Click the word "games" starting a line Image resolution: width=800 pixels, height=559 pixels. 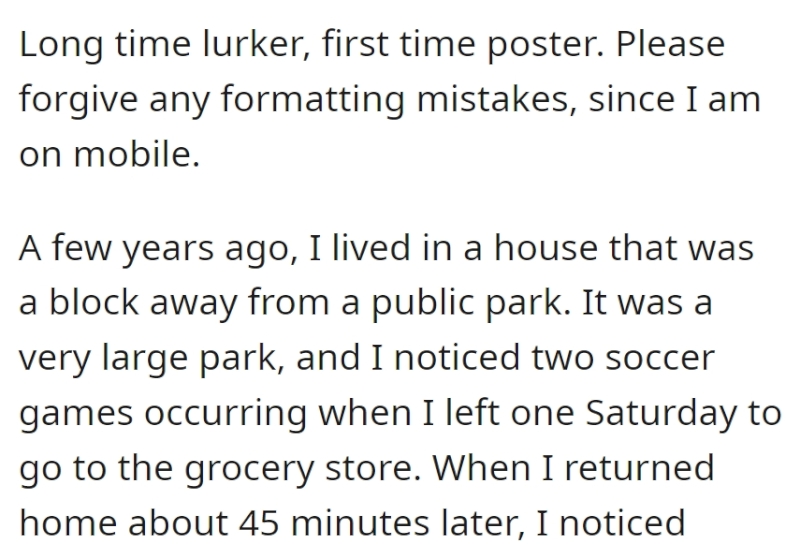[x=76, y=415]
